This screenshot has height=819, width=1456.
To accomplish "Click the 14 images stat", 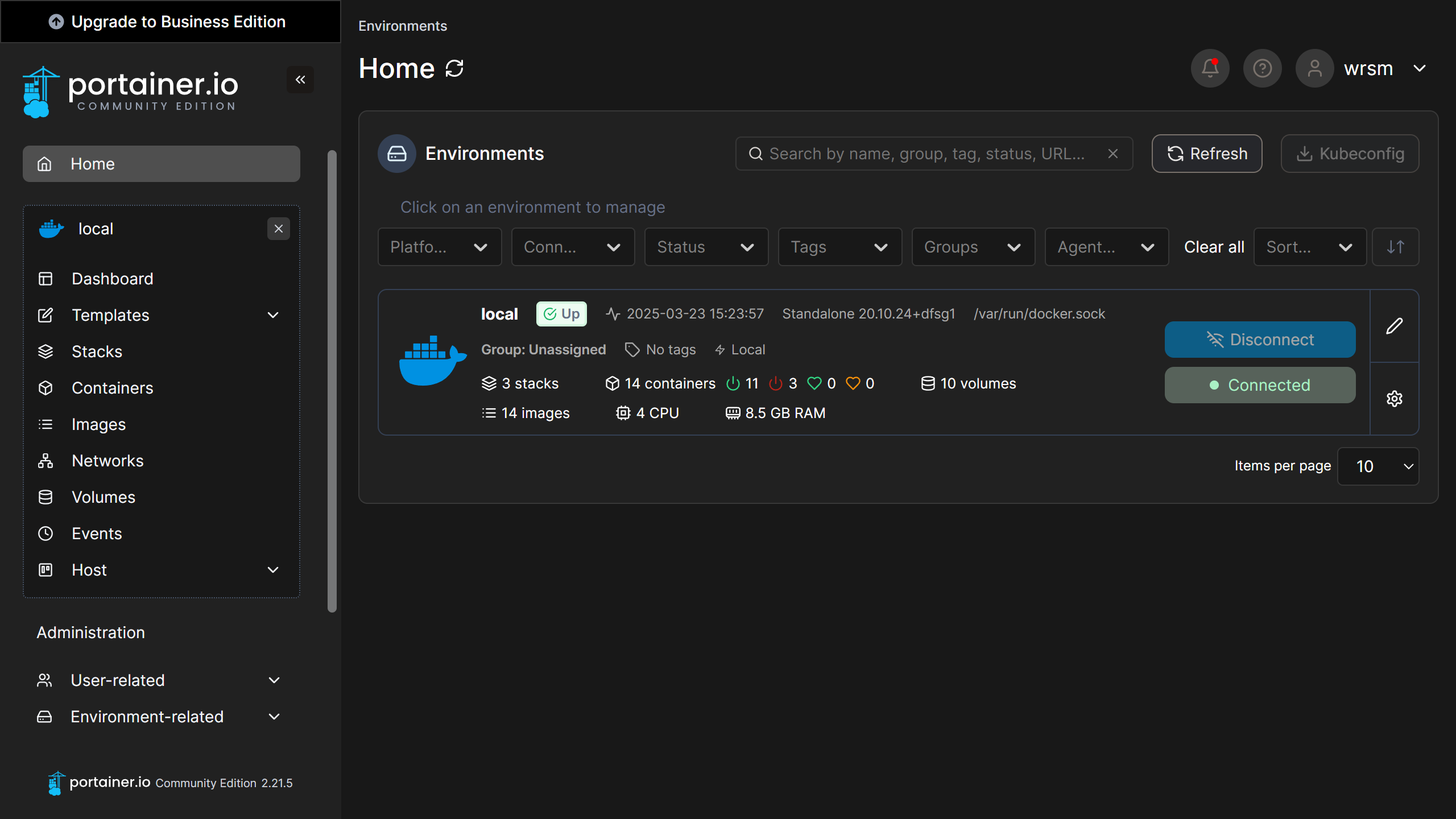I will pyautogui.click(x=526, y=413).
